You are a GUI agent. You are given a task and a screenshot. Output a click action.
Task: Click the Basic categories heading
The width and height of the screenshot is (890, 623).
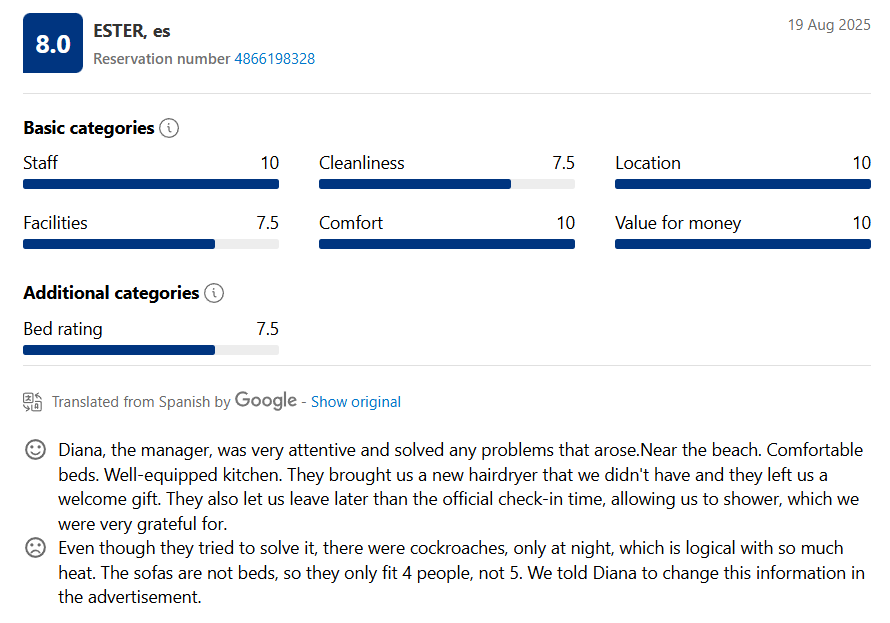pos(88,128)
